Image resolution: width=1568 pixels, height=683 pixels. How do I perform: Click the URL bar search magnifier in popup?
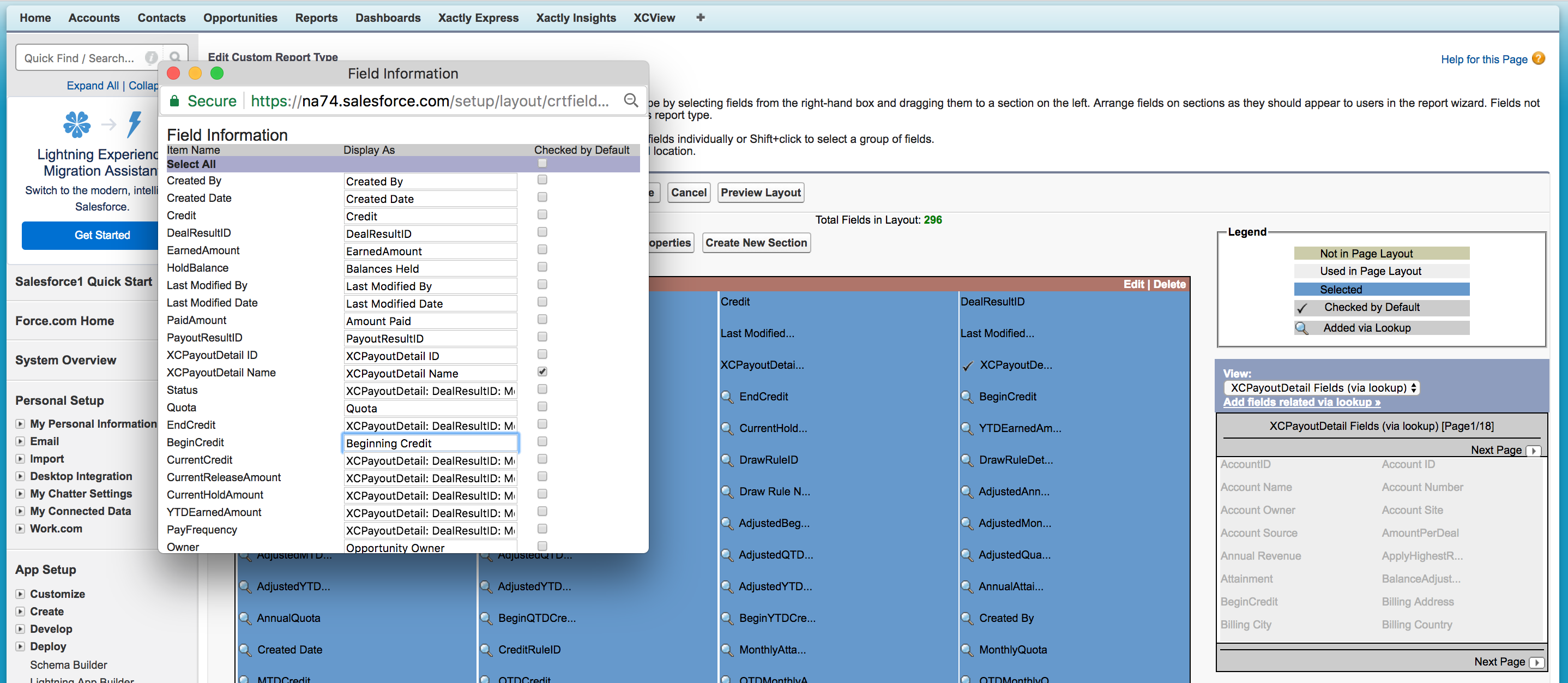click(631, 100)
